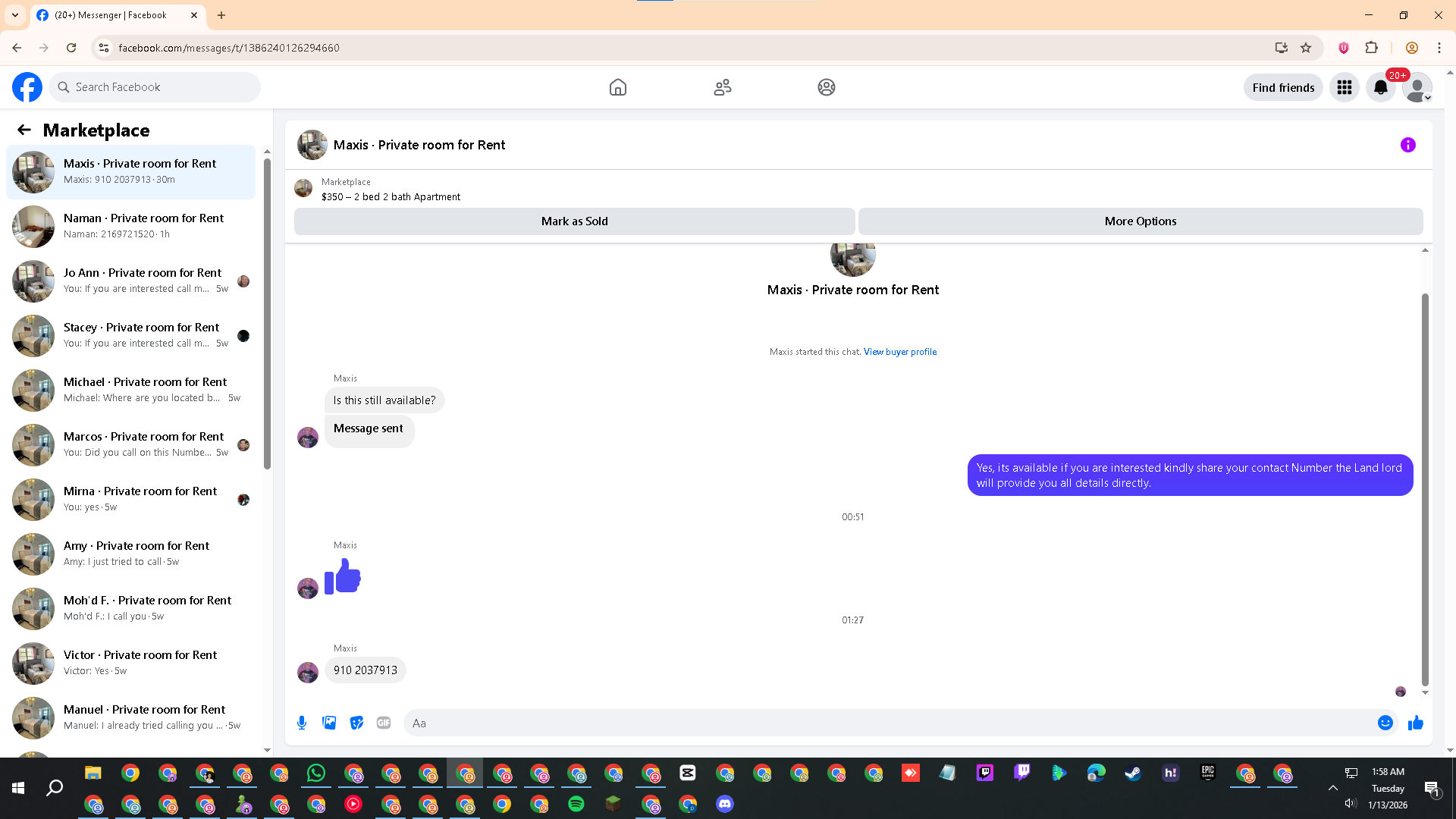Viewport: 1456px width, 819px height.
Task: Expand Chrome tab search dropdown
Action: tap(14, 15)
